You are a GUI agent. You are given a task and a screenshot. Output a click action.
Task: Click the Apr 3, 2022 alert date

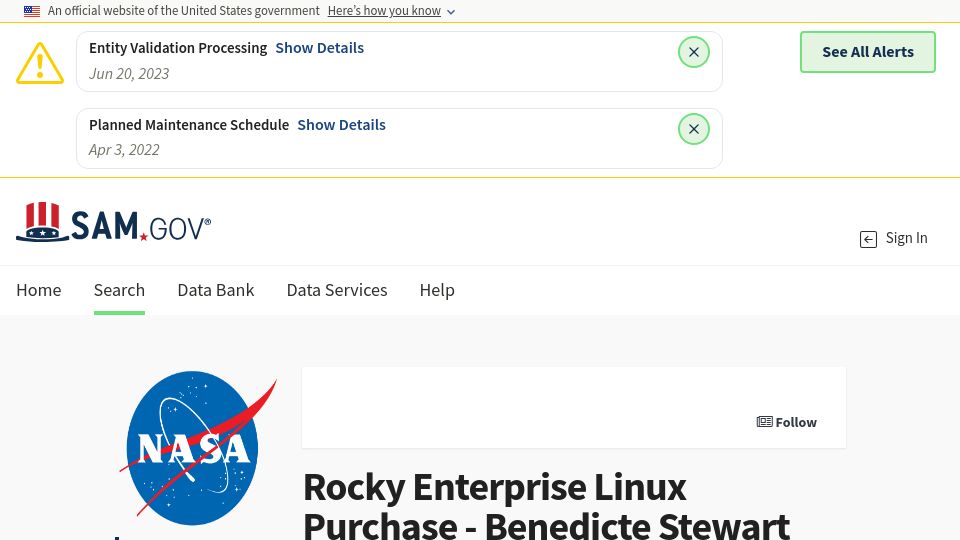(124, 150)
